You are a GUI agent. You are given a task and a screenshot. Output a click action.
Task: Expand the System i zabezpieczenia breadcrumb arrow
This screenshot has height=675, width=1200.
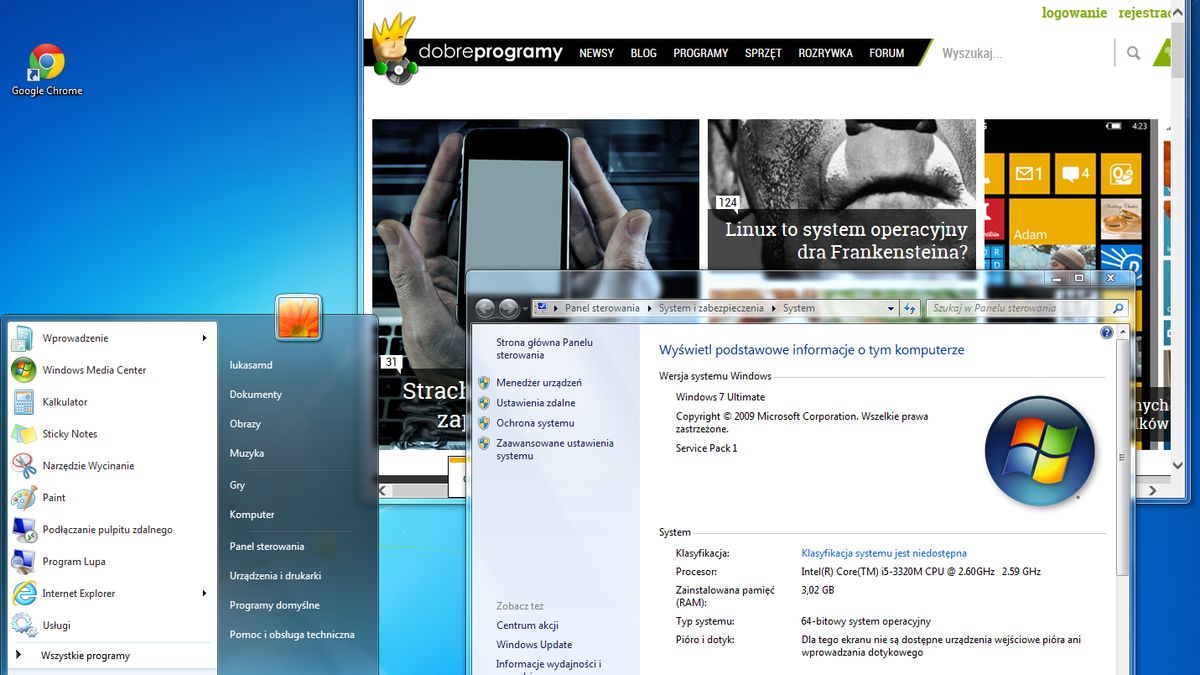pyautogui.click(x=773, y=309)
